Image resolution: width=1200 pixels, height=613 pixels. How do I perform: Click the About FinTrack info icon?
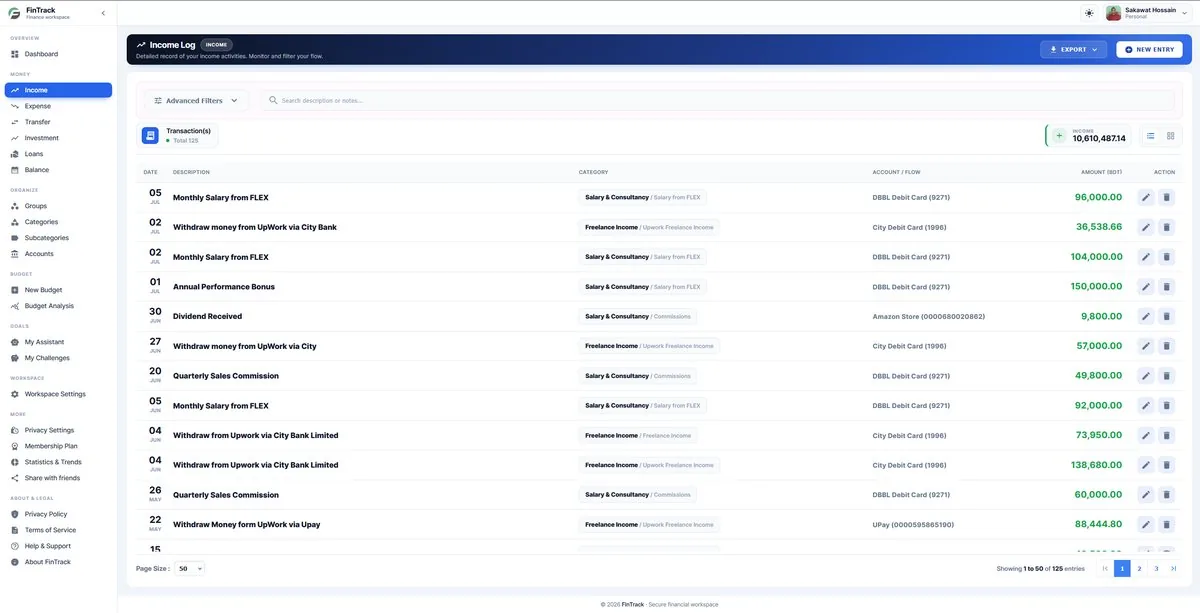15,562
